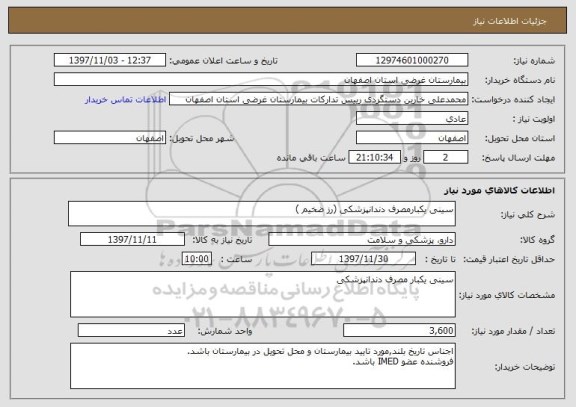
Task: Click the quantity field showing 3,600
Action: click(x=399, y=330)
